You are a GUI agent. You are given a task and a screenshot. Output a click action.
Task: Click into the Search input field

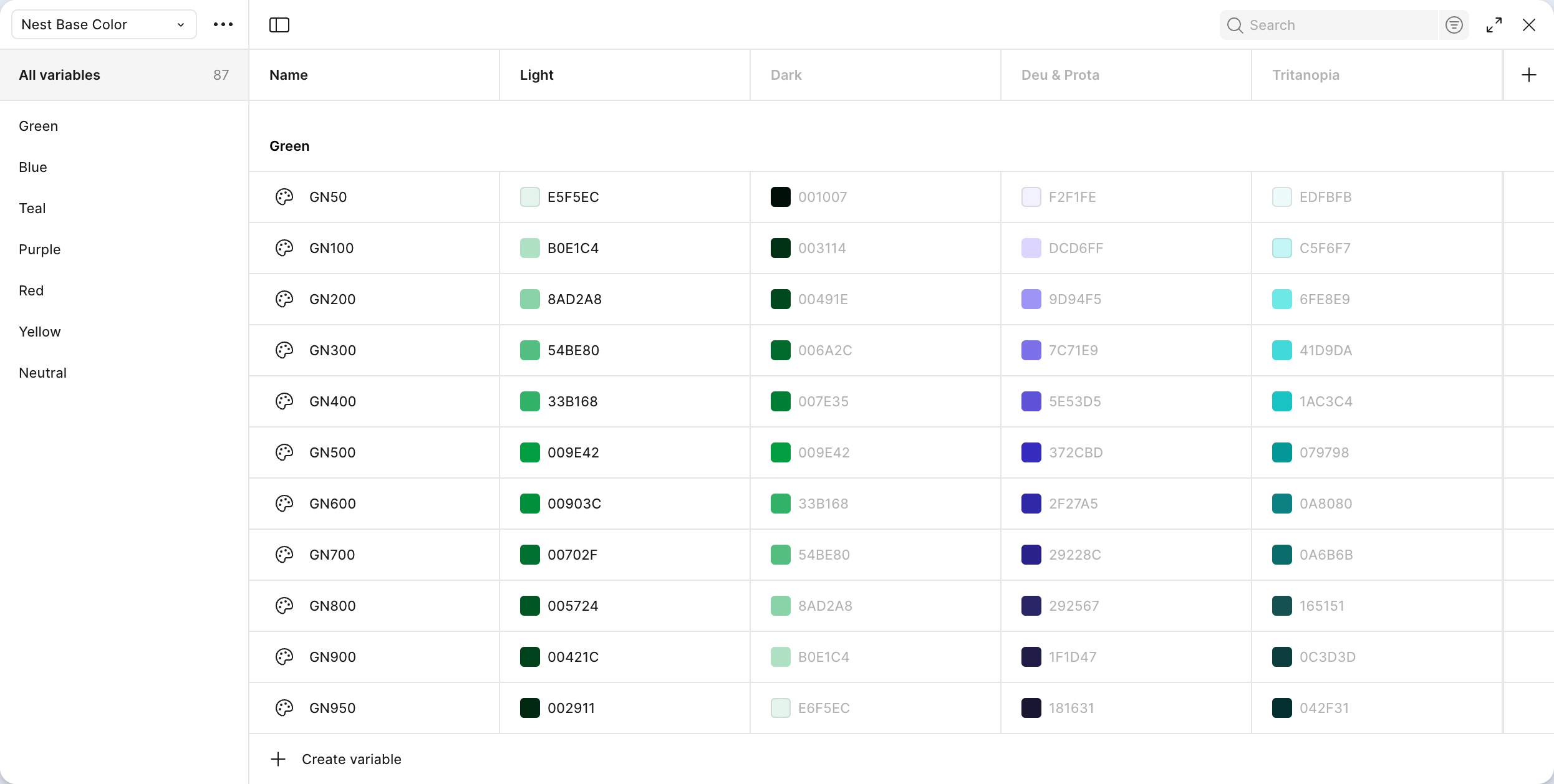(x=1330, y=25)
